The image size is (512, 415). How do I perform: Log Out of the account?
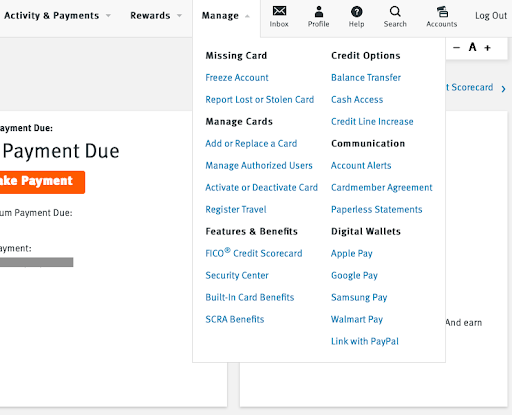coord(491,16)
